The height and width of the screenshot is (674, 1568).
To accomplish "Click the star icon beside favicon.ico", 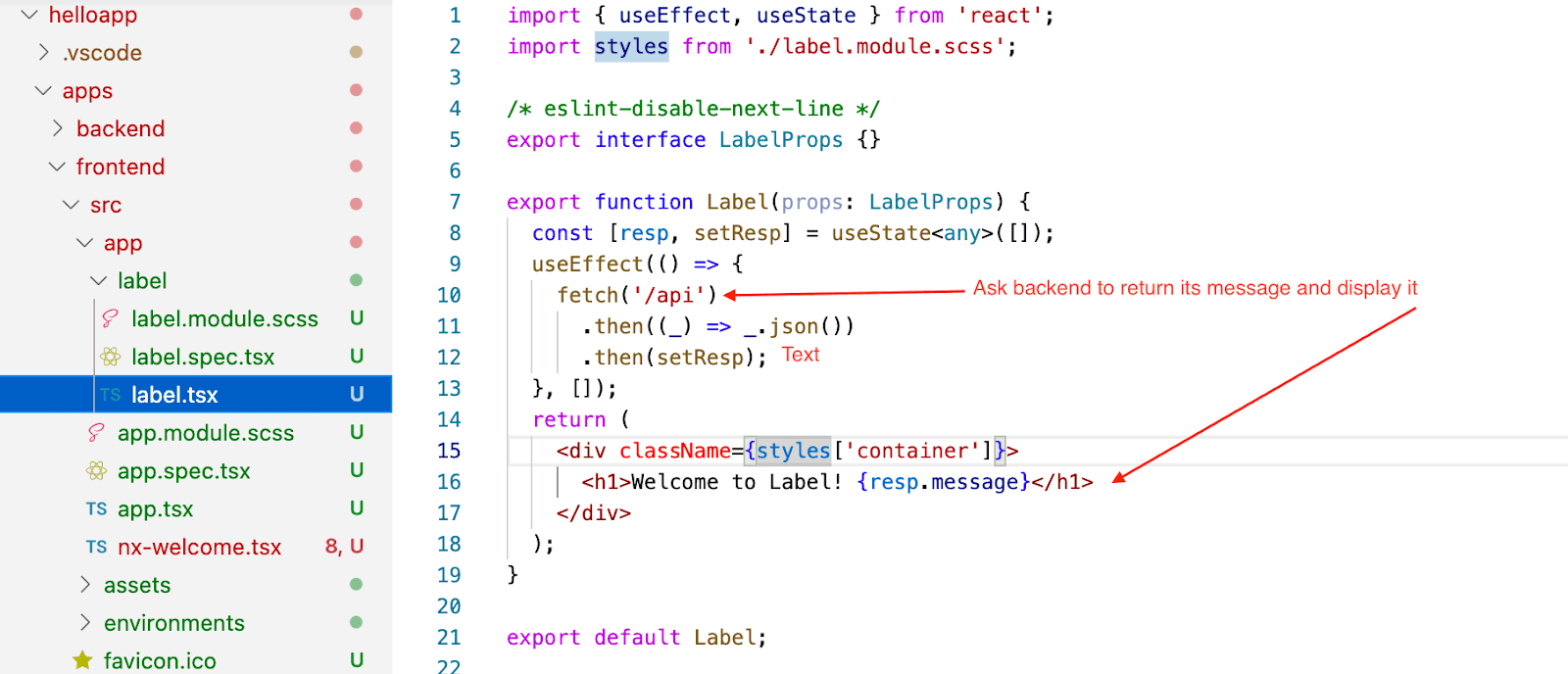I will pos(83,660).
